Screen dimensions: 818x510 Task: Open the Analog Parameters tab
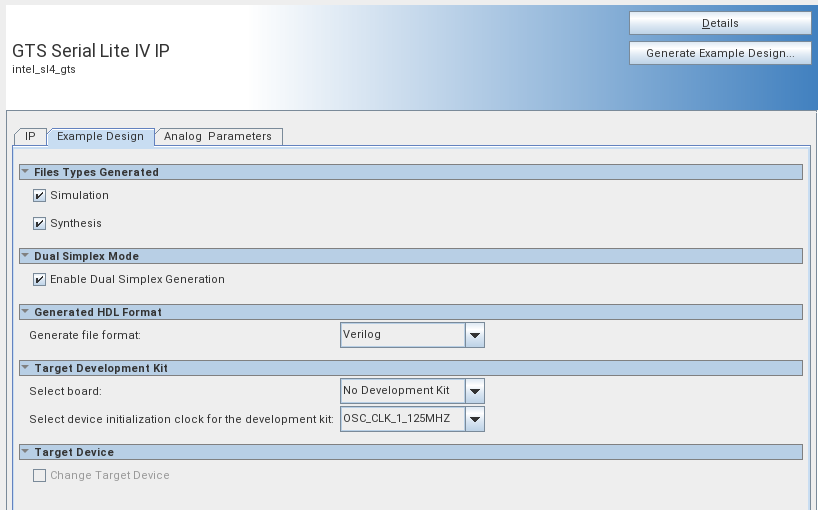tap(218, 137)
